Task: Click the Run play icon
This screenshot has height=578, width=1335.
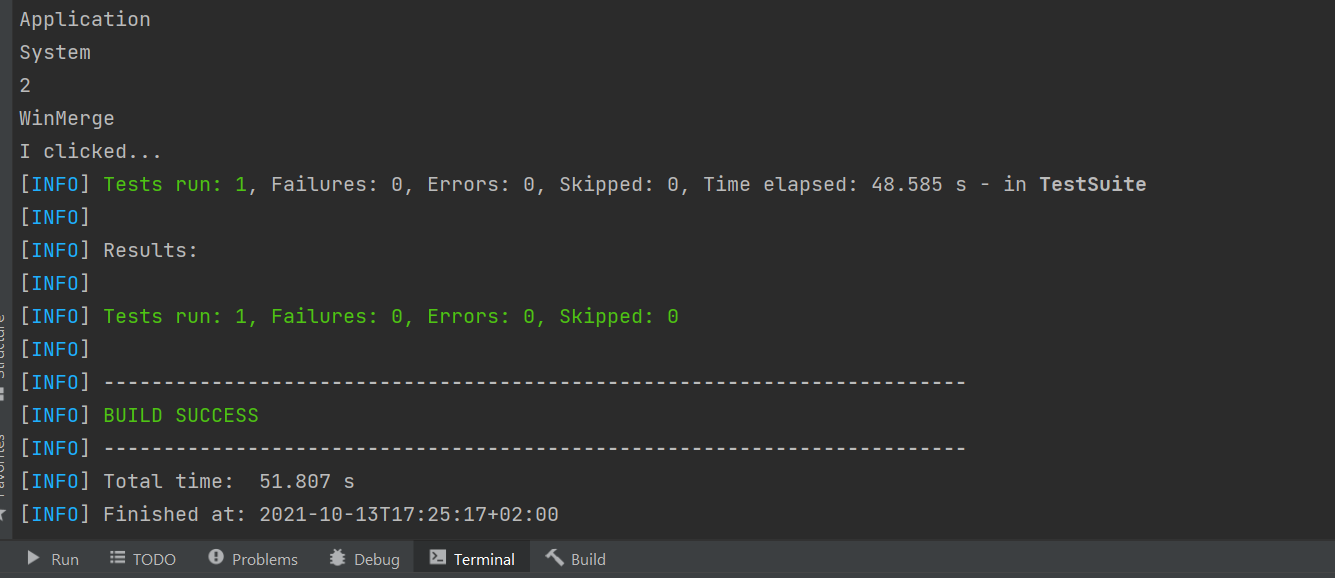Action: coord(31,558)
